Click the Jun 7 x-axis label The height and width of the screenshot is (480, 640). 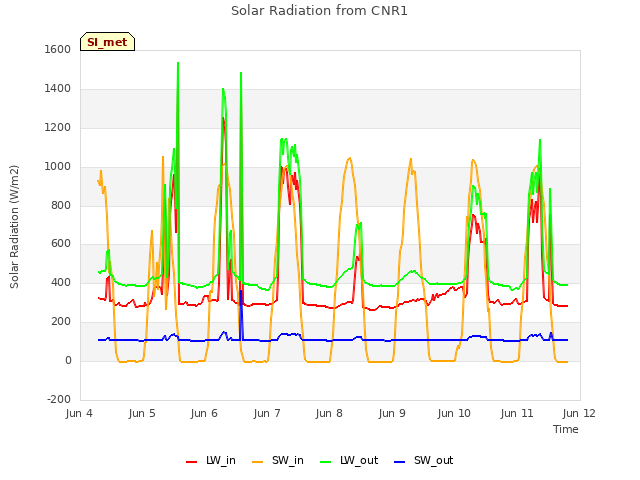[267, 413]
